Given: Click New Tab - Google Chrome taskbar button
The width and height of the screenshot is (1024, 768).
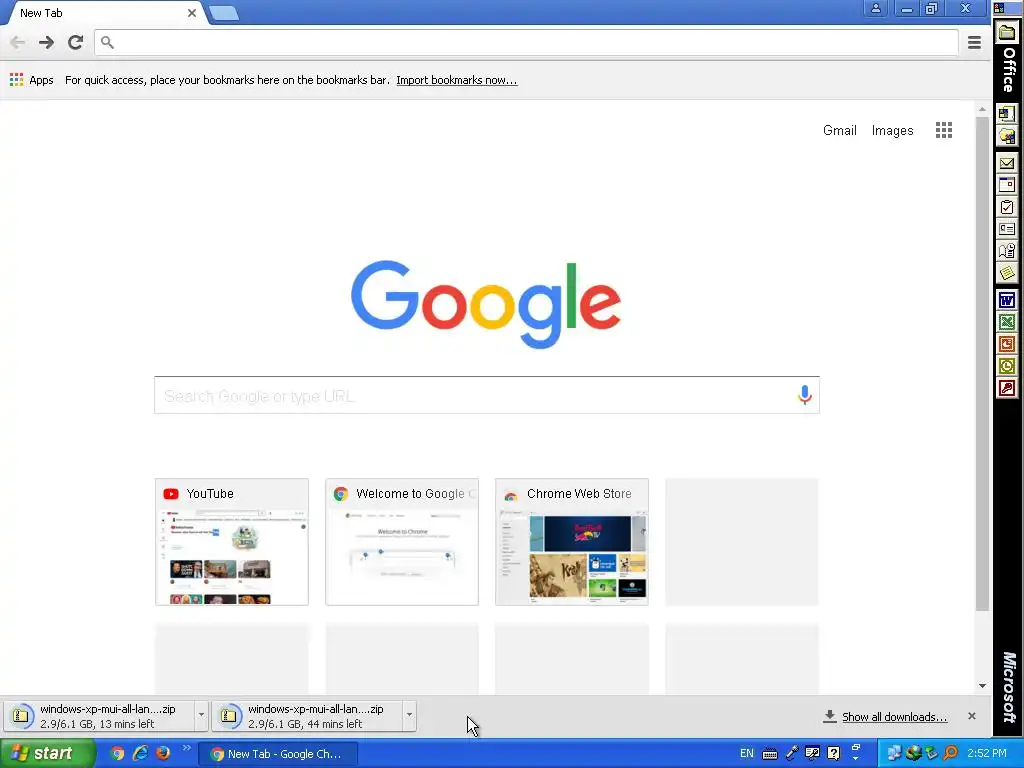Looking at the screenshot, I should click(x=278, y=754).
